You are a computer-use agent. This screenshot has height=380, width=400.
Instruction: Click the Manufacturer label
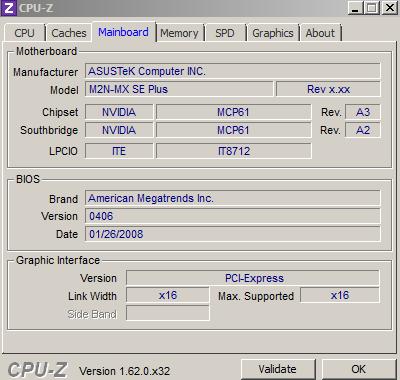(x=46, y=72)
